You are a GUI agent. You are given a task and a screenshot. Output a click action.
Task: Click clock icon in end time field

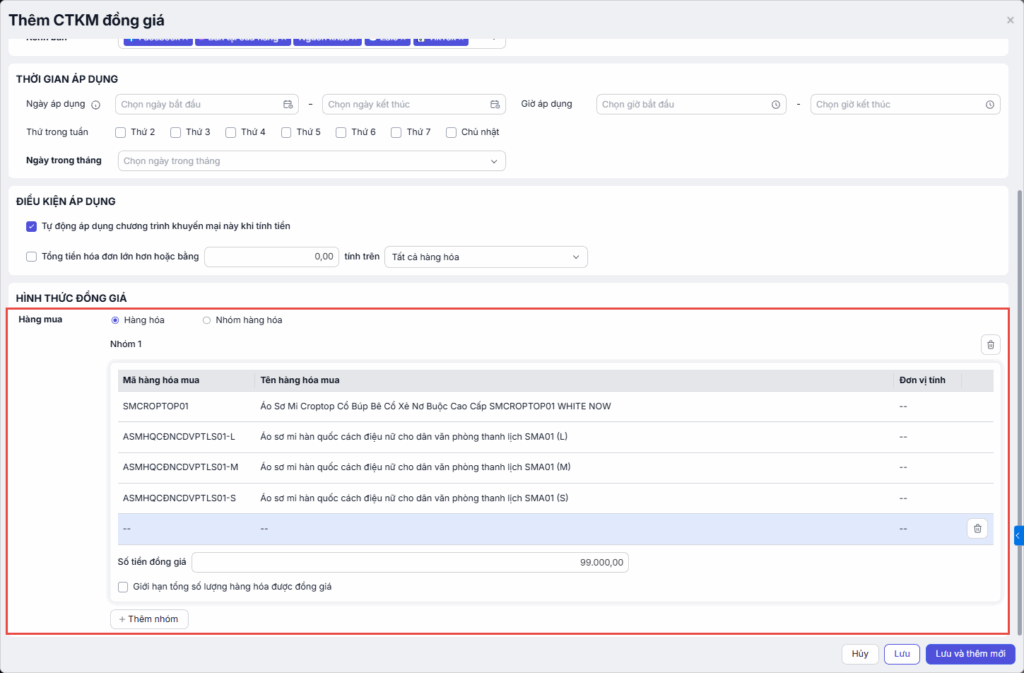989,105
